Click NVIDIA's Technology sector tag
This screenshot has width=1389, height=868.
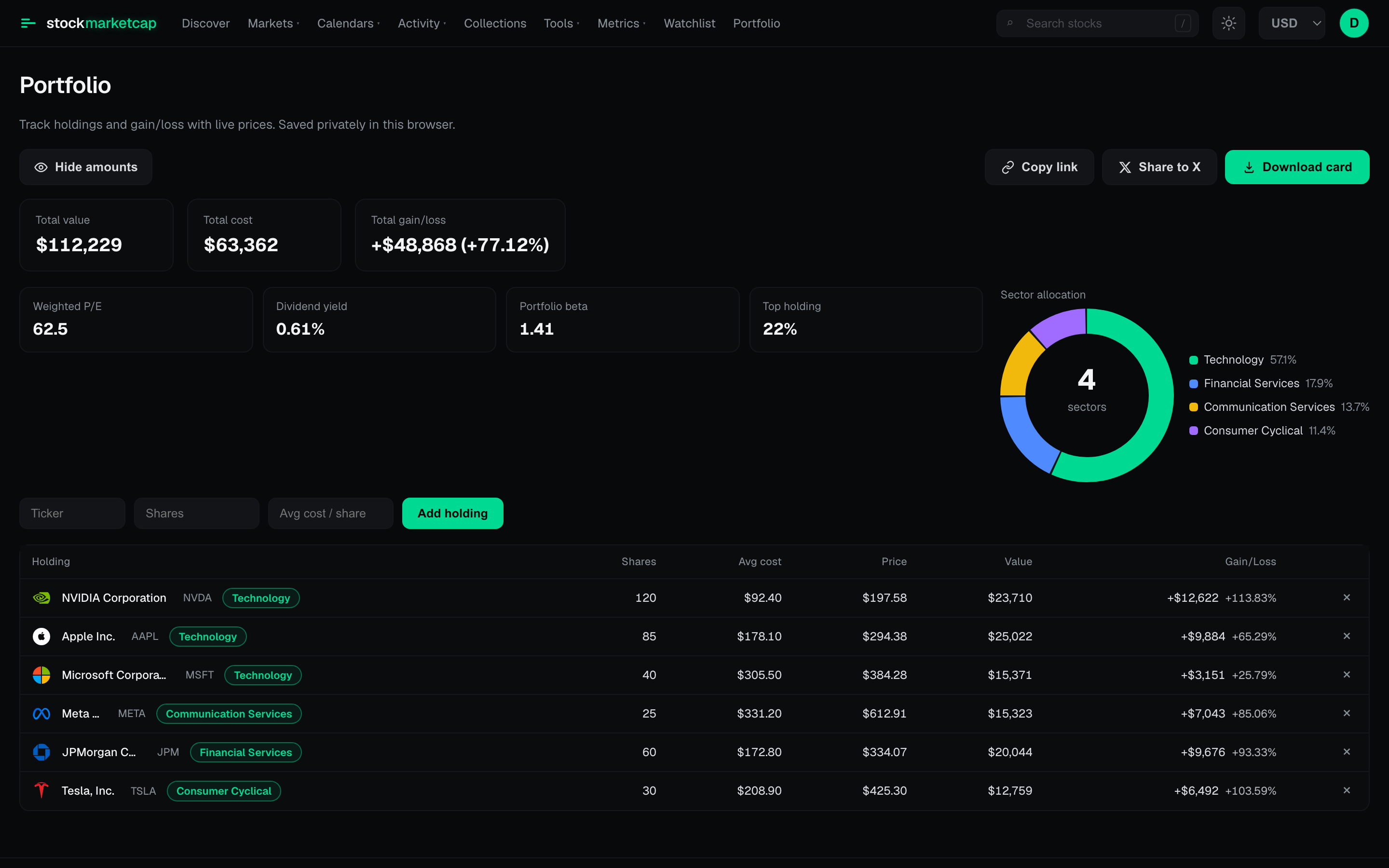[261, 597]
